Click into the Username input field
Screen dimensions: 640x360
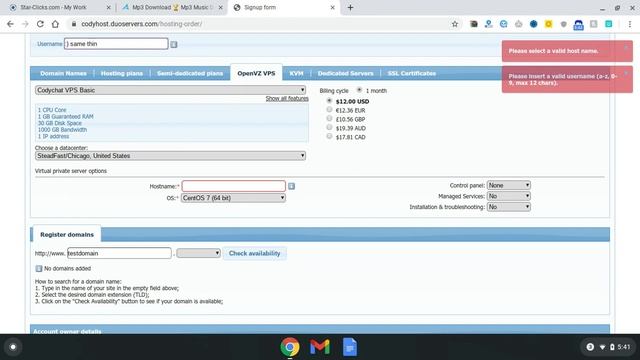(x=116, y=44)
